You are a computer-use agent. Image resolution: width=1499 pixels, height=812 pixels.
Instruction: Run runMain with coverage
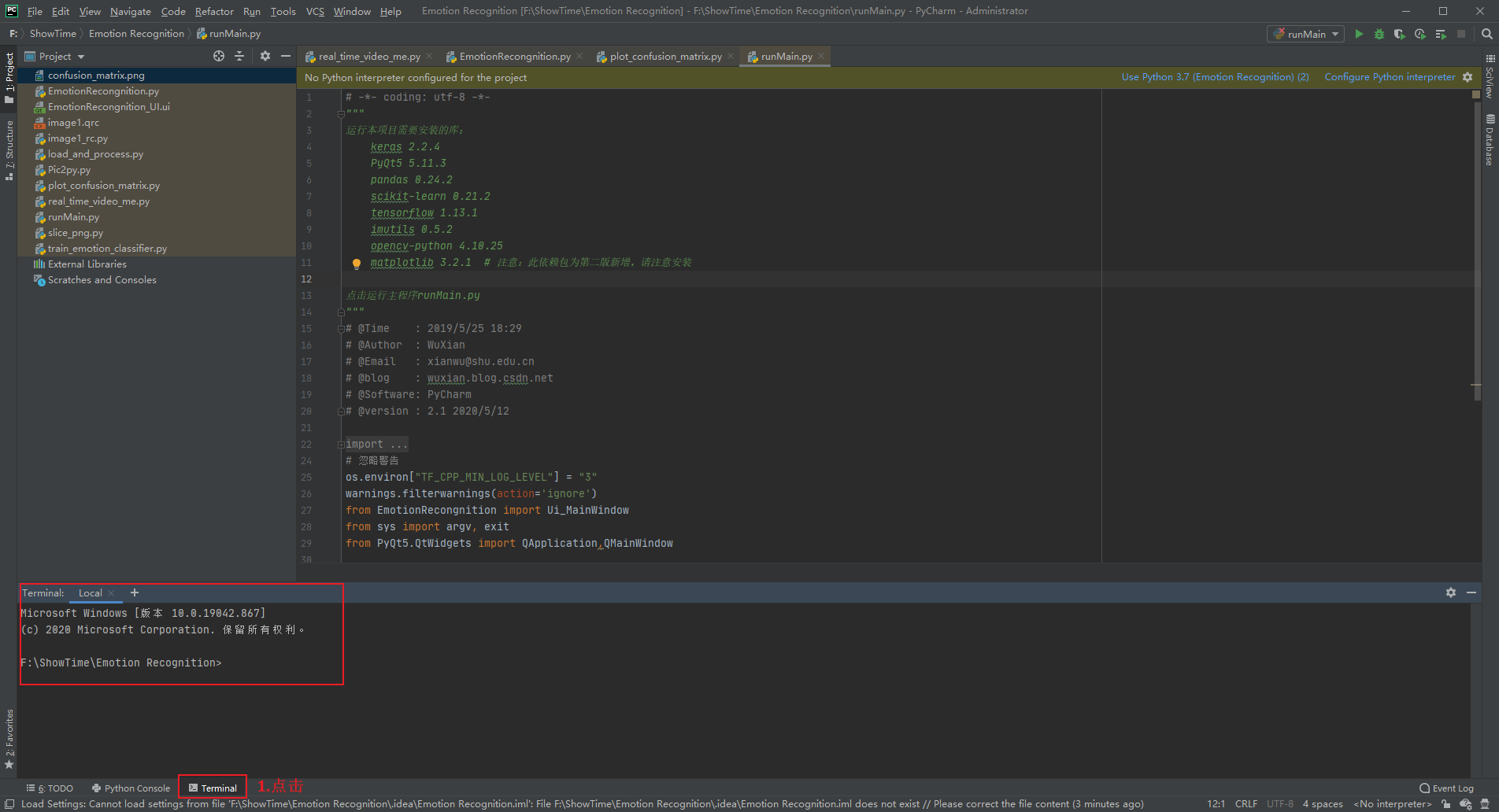[x=1399, y=34]
